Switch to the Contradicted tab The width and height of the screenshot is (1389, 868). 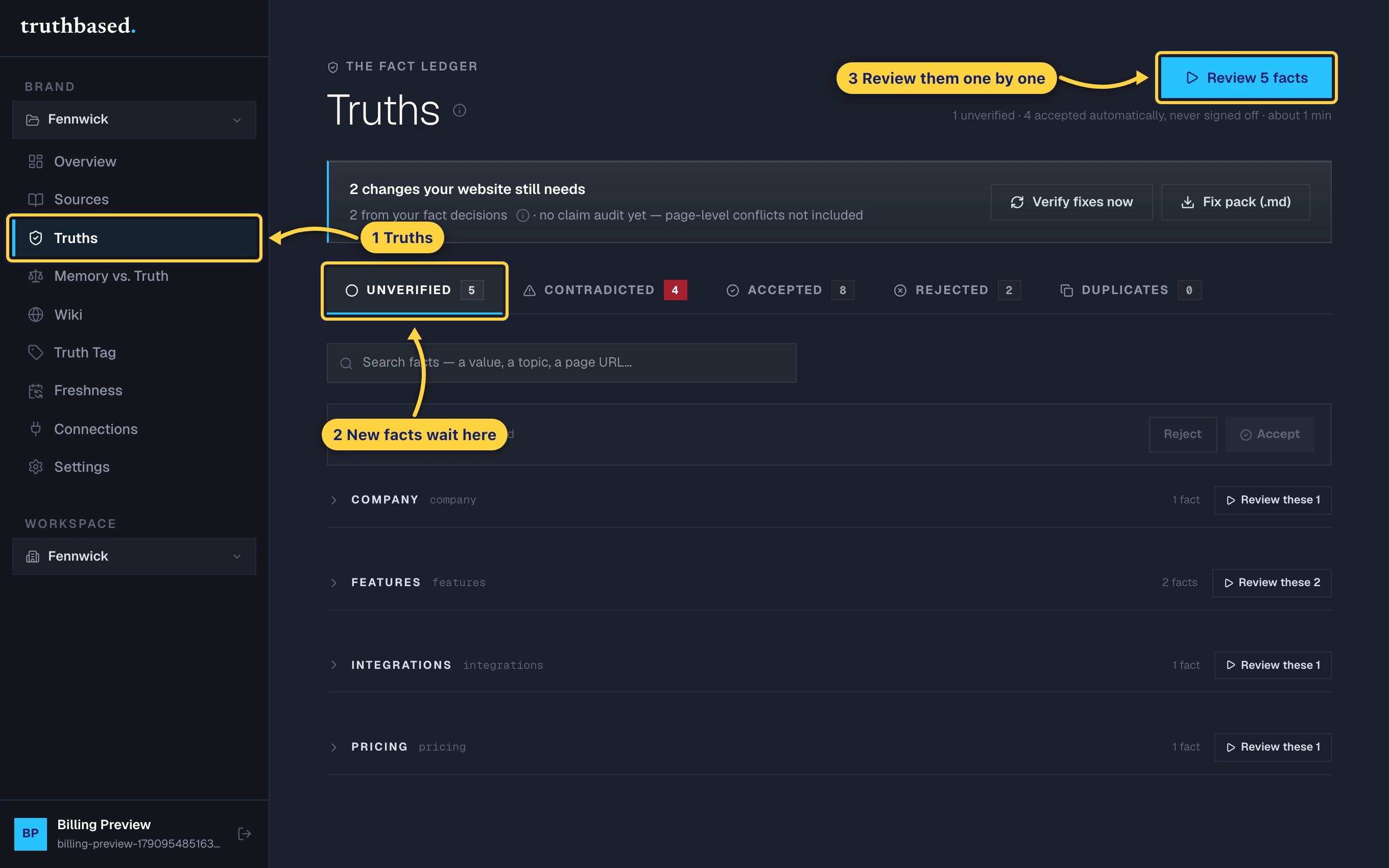click(x=605, y=291)
